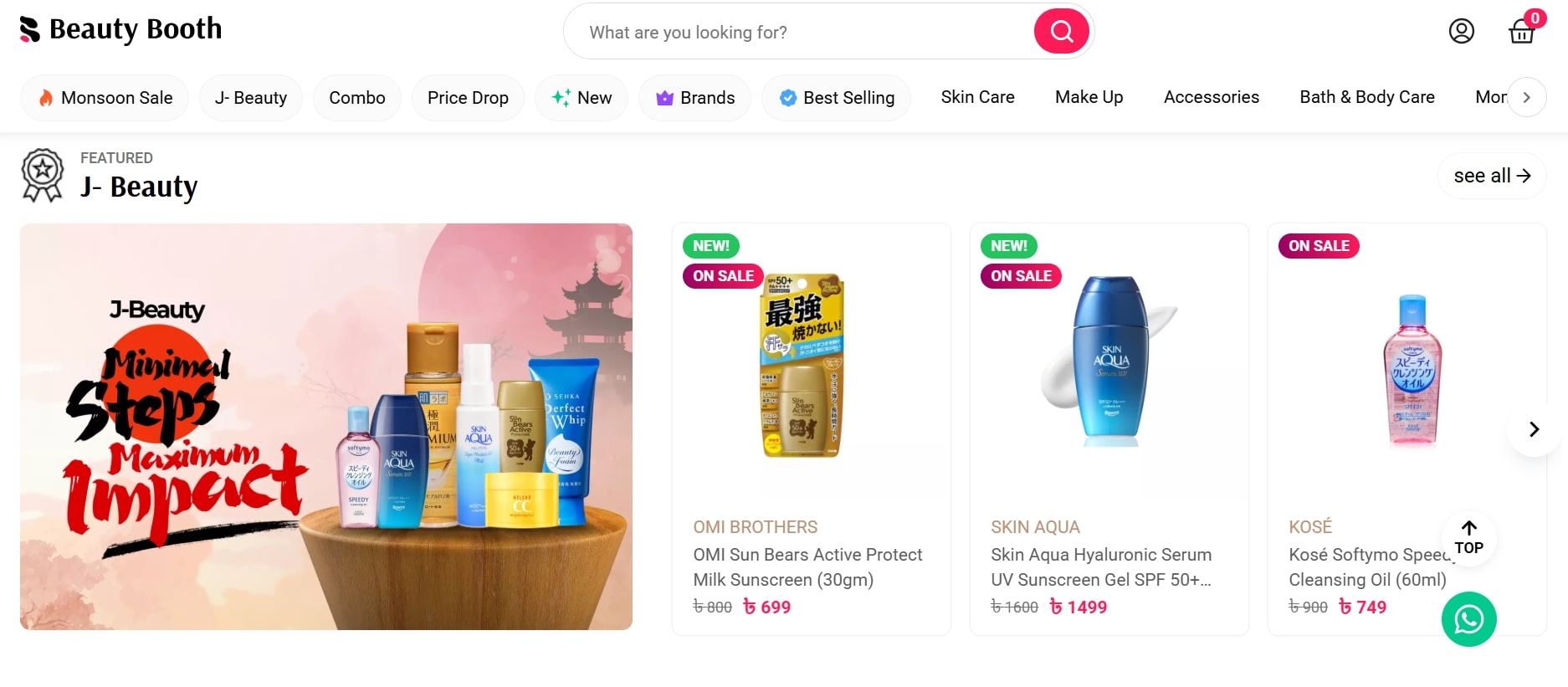1568x687 pixels.
Task: Open OMI Sun Bears Milk Sunscreen link
Action: point(807,567)
